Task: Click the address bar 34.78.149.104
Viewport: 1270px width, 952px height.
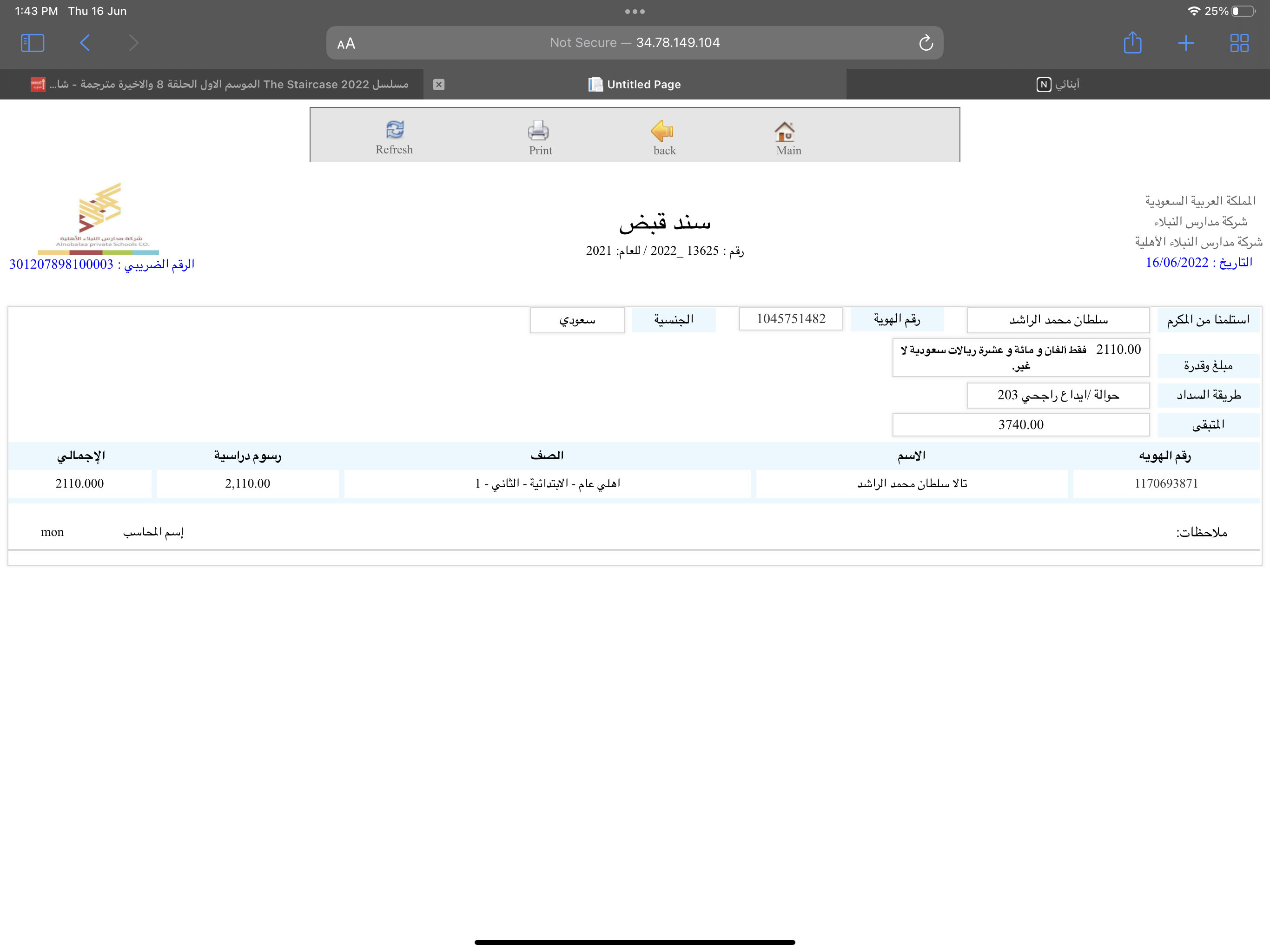Action: (x=635, y=42)
